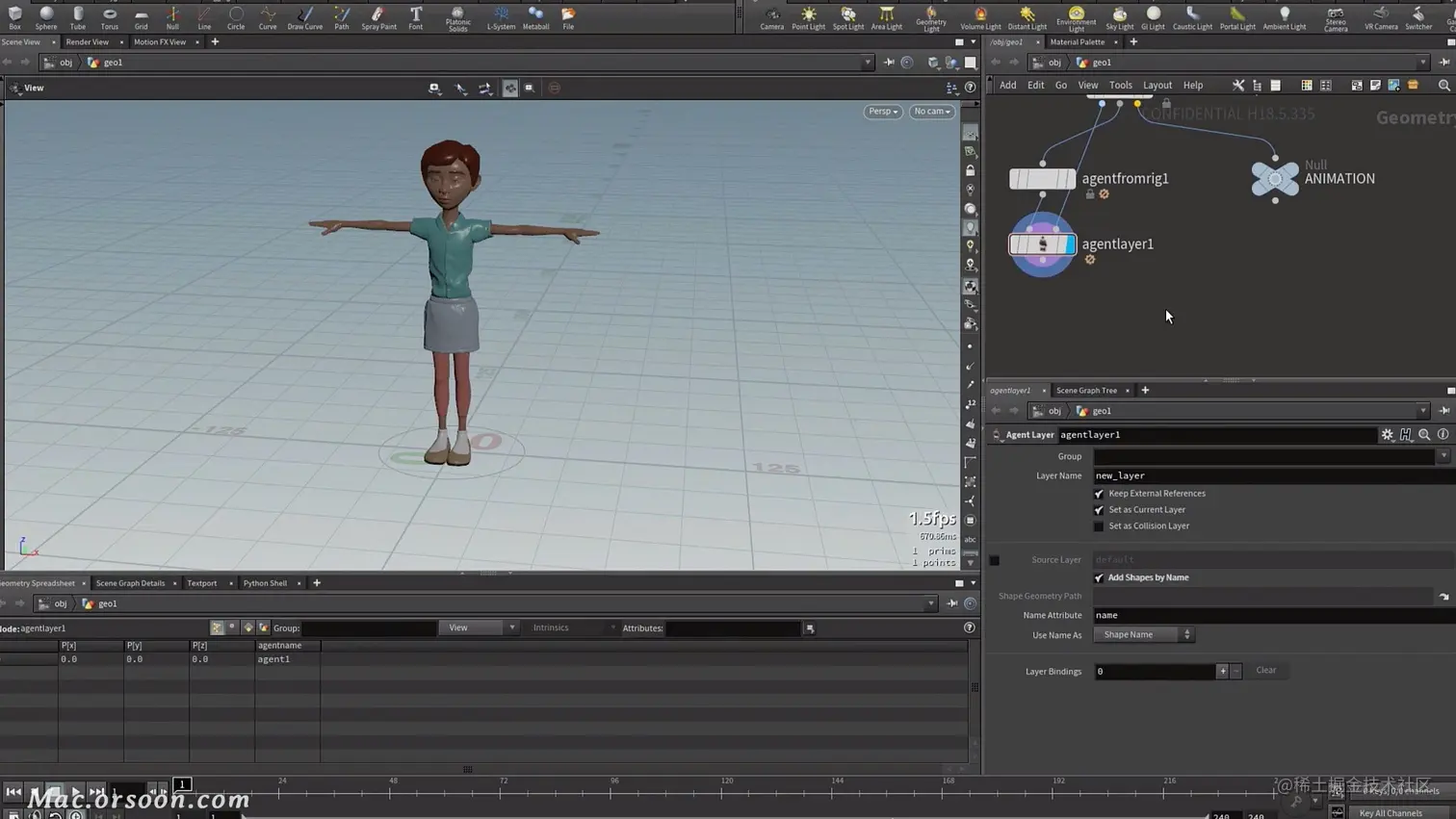1456x819 pixels.
Task: Open the Persp viewport dropdown
Action: [x=882, y=112]
